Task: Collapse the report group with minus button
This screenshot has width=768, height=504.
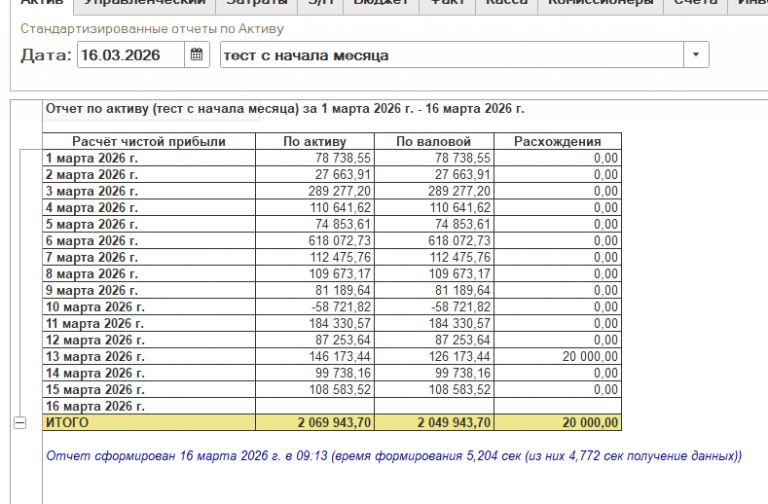Action: pyautogui.click(x=20, y=423)
